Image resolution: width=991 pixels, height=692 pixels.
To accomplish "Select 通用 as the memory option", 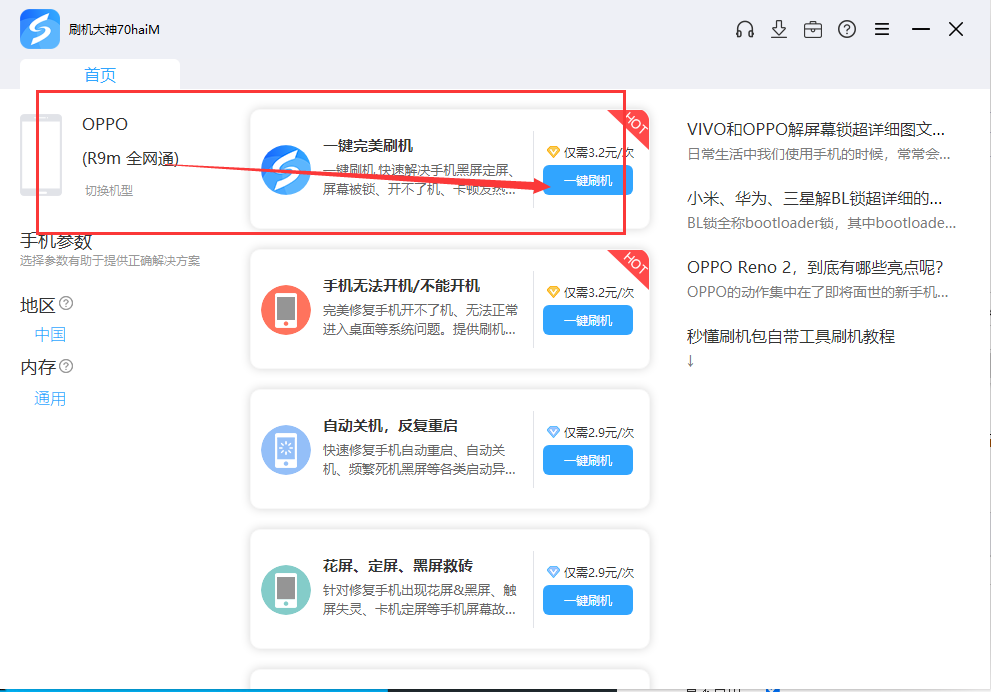I will click(50, 398).
